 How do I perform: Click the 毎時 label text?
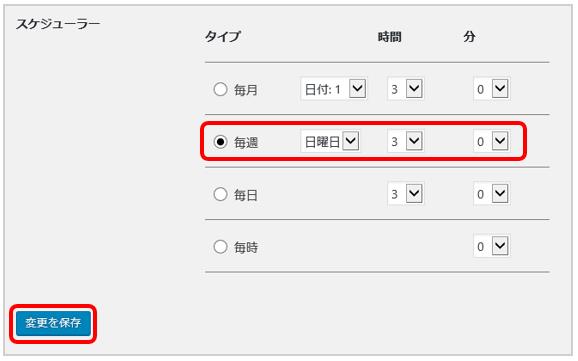tap(246, 247)
